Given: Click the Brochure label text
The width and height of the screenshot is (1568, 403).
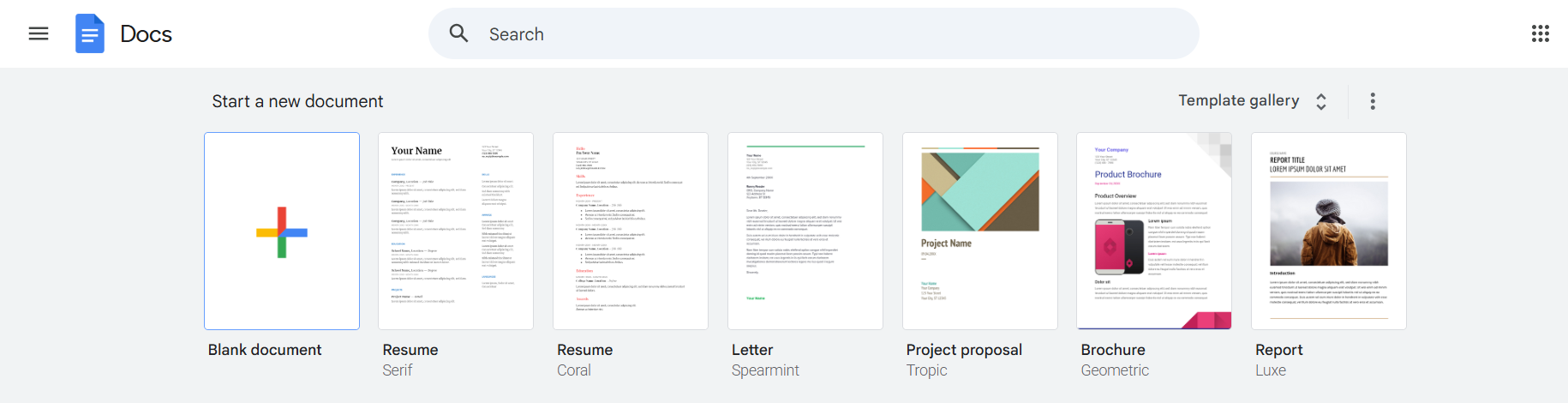Looking at the screenshot, I should click(1113, 350).
